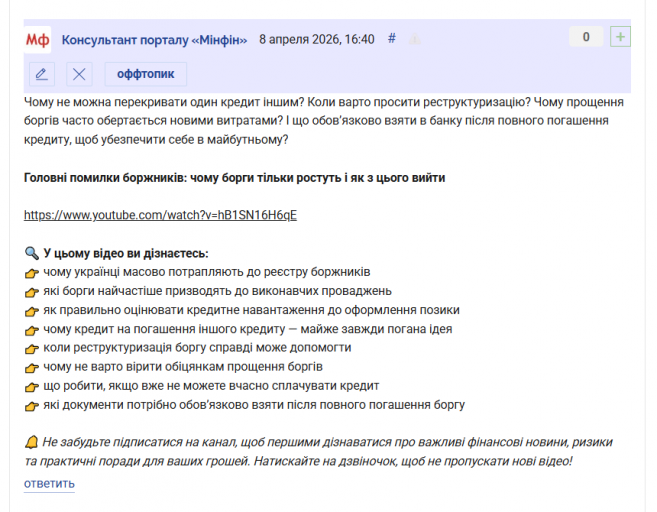This screenshot has width=657, height=512.
Task: Click the comment rating counter showing 0
Action: pos(586,37)
